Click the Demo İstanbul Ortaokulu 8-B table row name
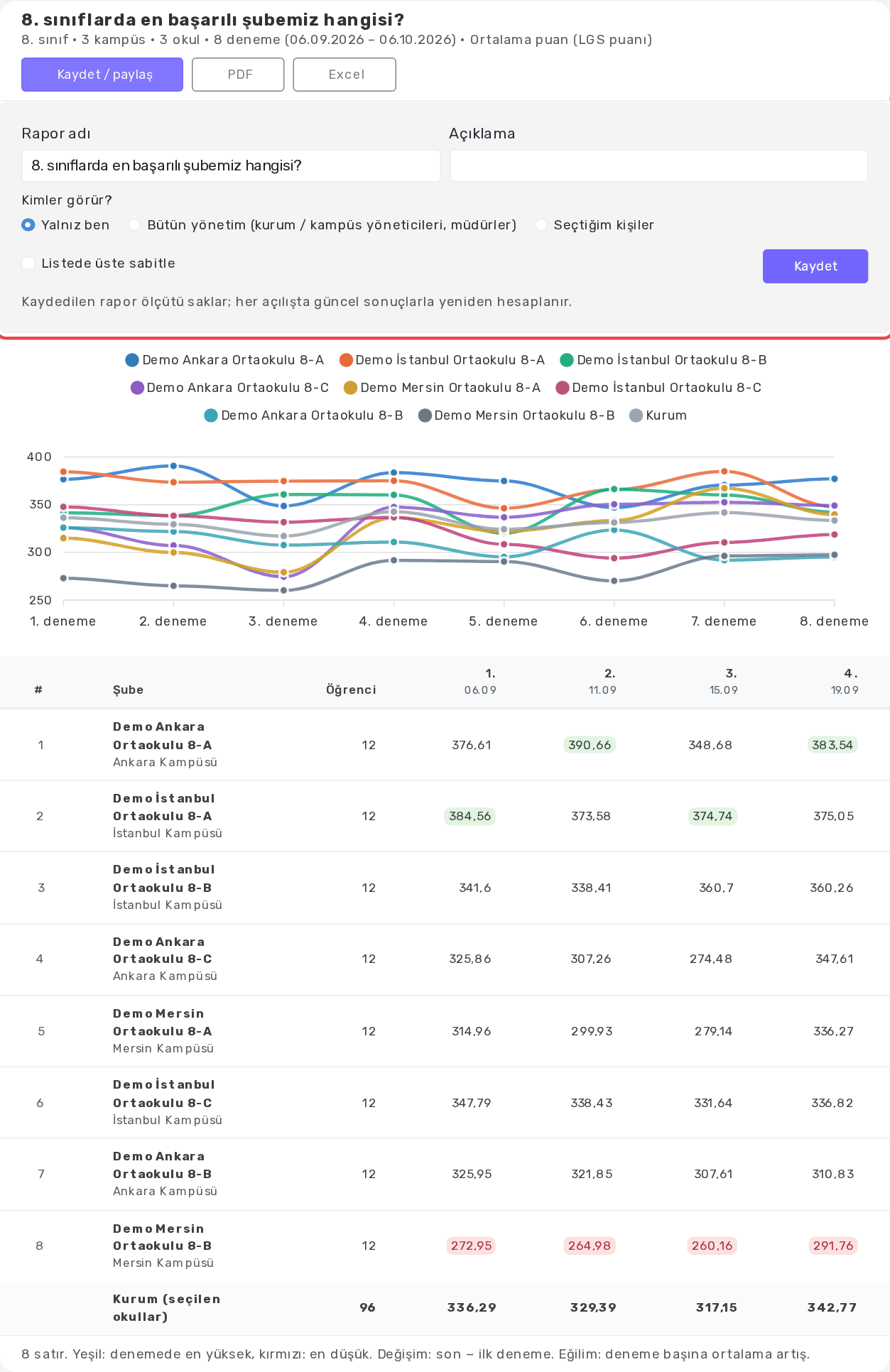Viewport: 890px width, 1372px height. pyautogui.click(x=164, y=878)
